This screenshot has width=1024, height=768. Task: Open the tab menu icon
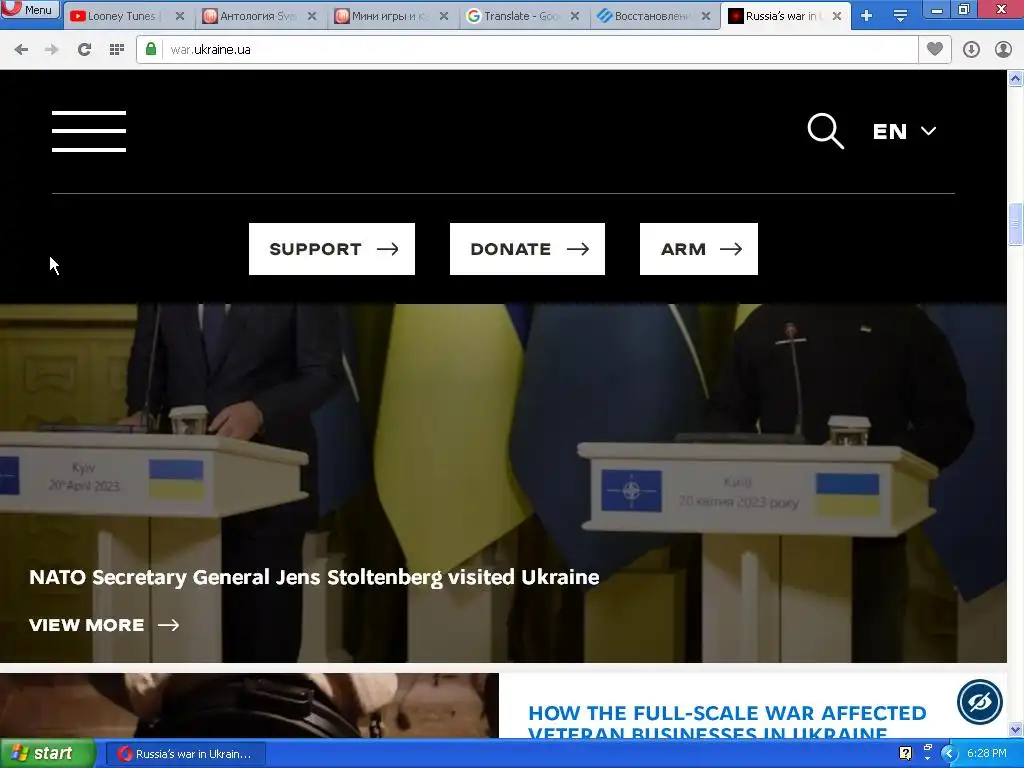point(900,16)
